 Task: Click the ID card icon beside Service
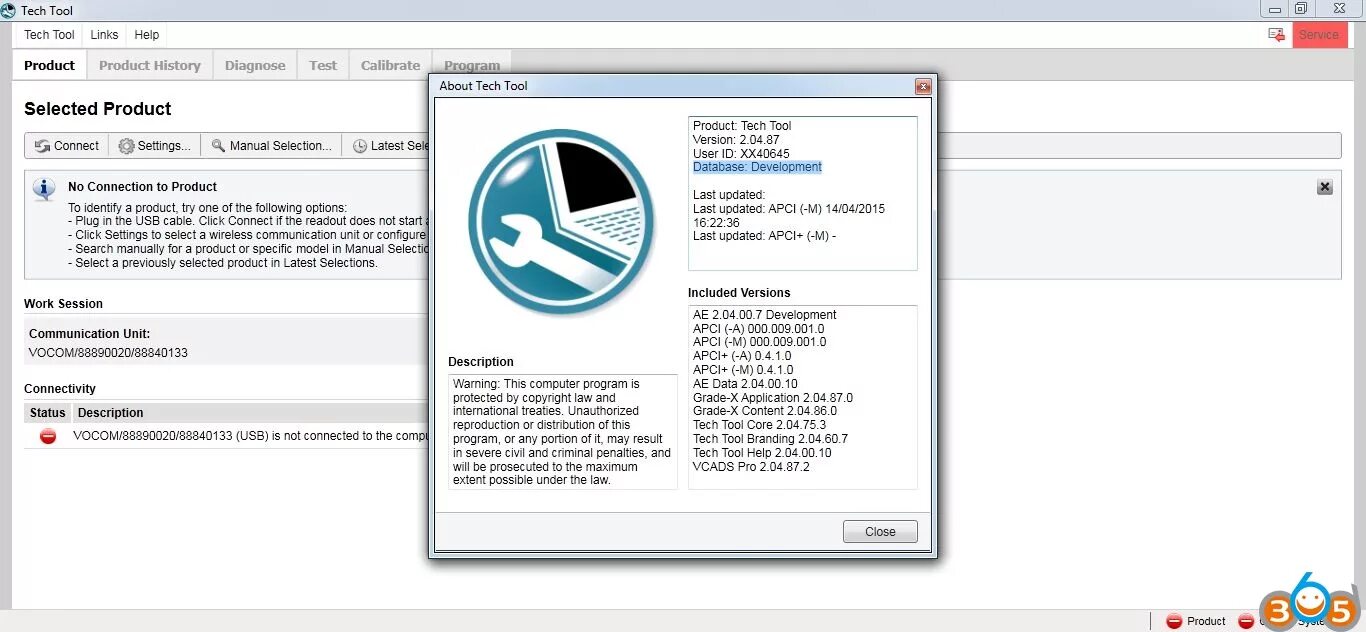1276,34
